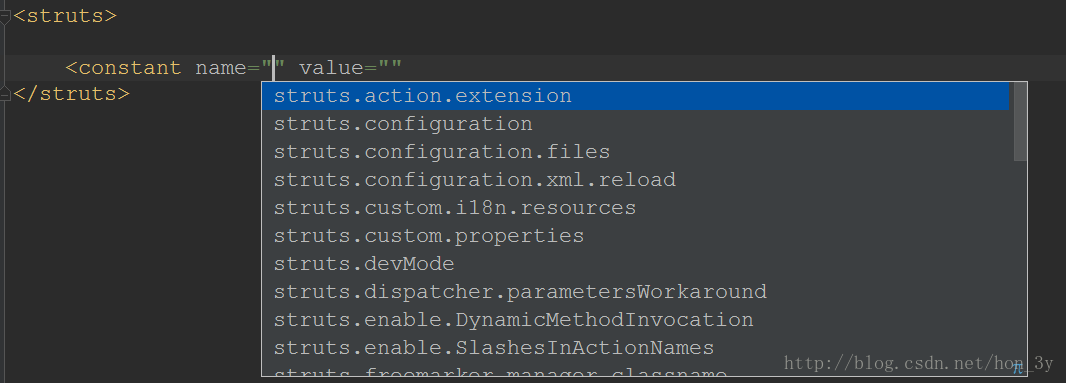
Task: Place cursor inside the name attribute quotes
Action: click(273, 68)
